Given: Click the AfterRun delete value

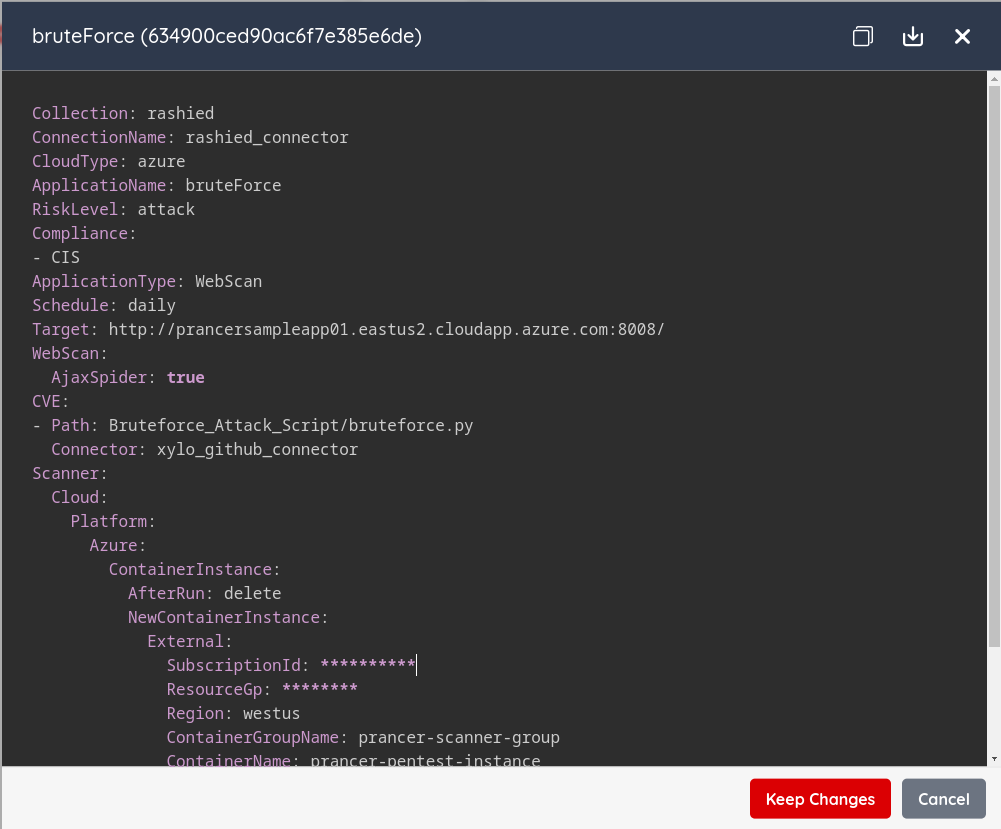Looking at the screenshot, I should 253,594.
